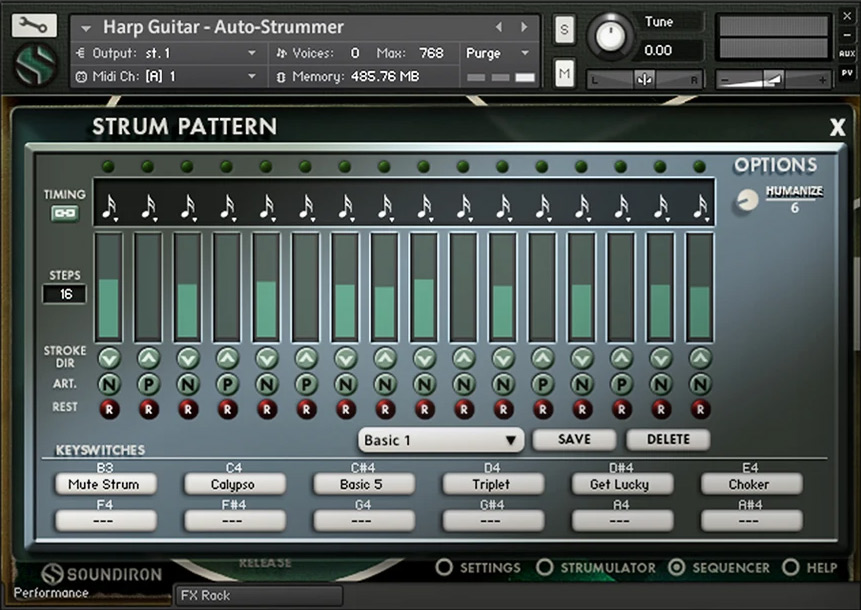Toggle rest on step 11
861x610 pixels.
(503, 409)
